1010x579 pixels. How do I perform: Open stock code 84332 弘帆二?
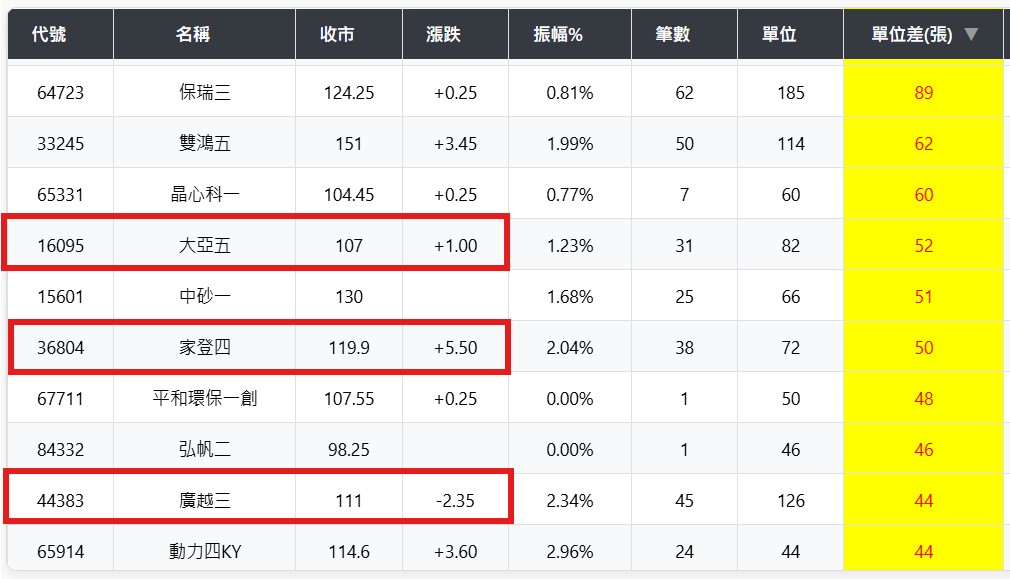(x=60, y=450)
